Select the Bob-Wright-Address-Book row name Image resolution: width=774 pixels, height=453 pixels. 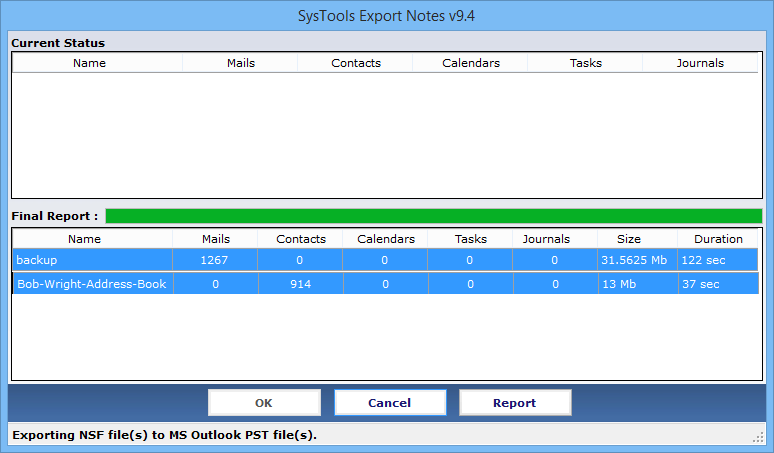point(93,284)
